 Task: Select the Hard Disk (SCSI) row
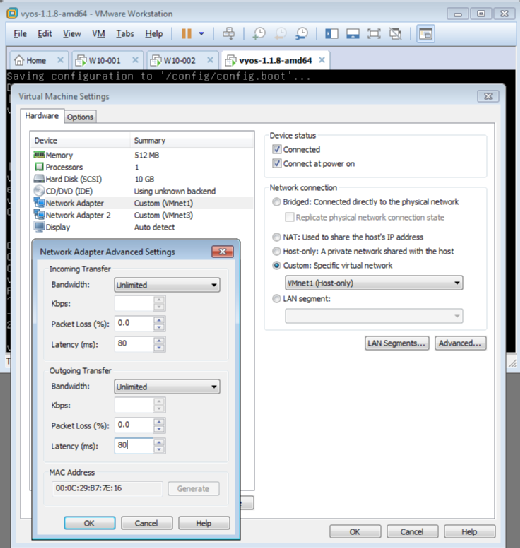[x=143, y=179]
